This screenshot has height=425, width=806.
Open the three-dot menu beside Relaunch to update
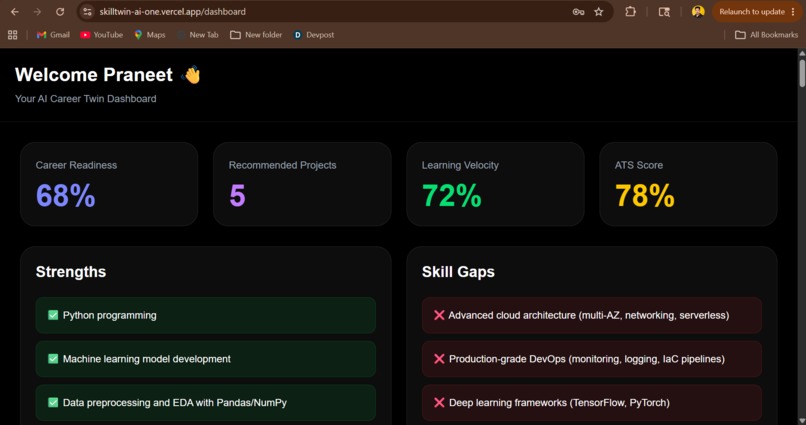793,11
